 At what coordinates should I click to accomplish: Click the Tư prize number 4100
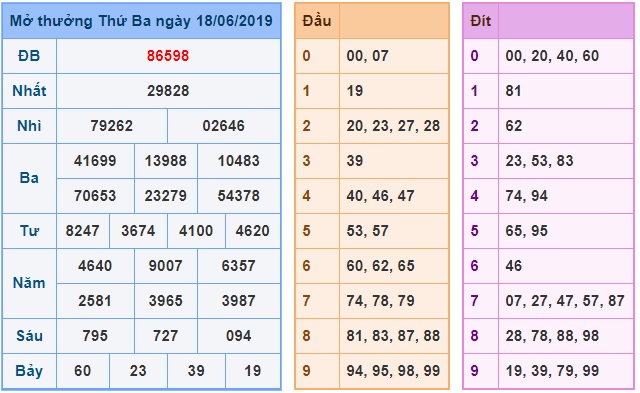coord(196,231)
